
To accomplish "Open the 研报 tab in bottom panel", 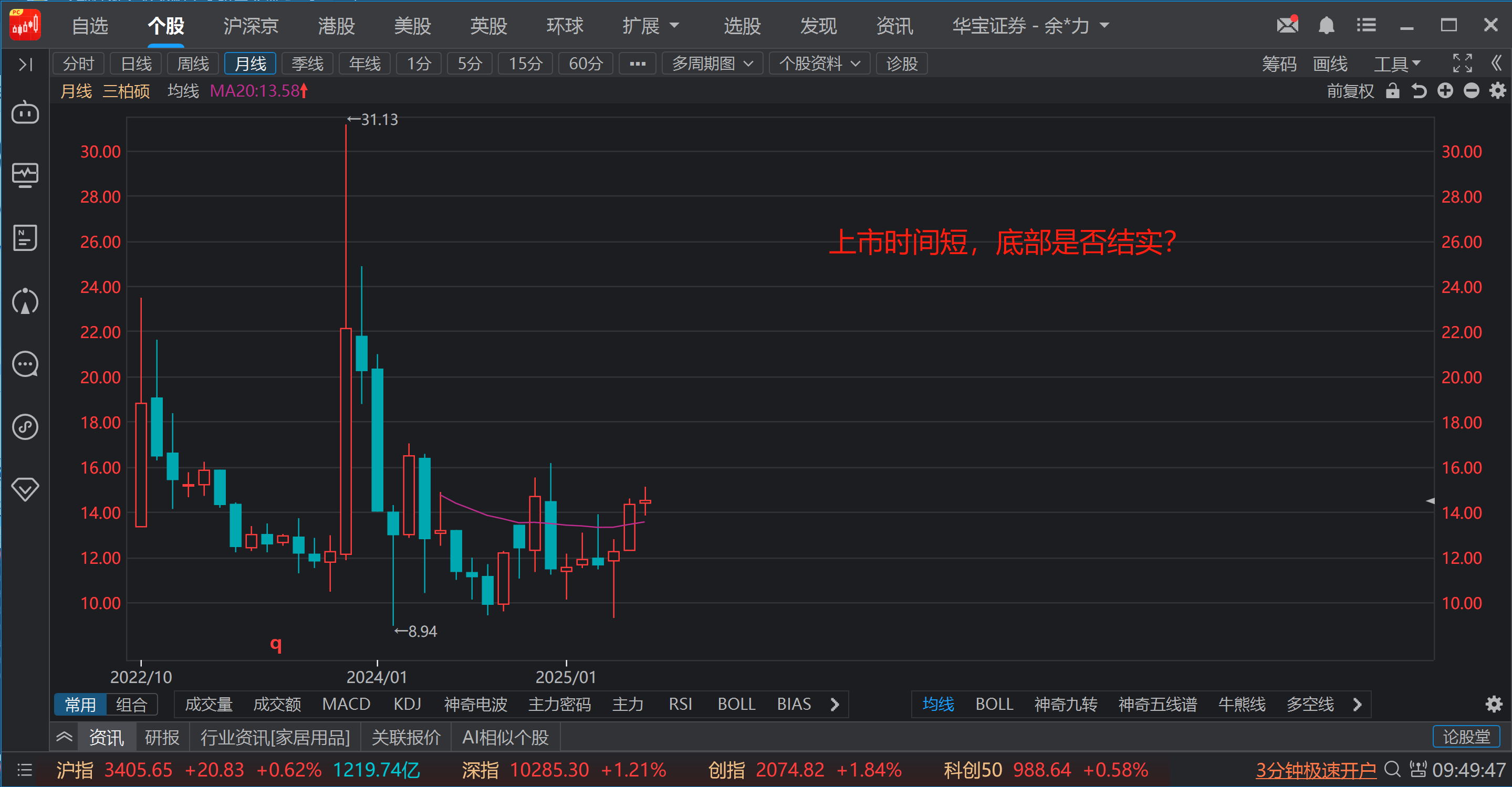I will click(x=162, y=737).
